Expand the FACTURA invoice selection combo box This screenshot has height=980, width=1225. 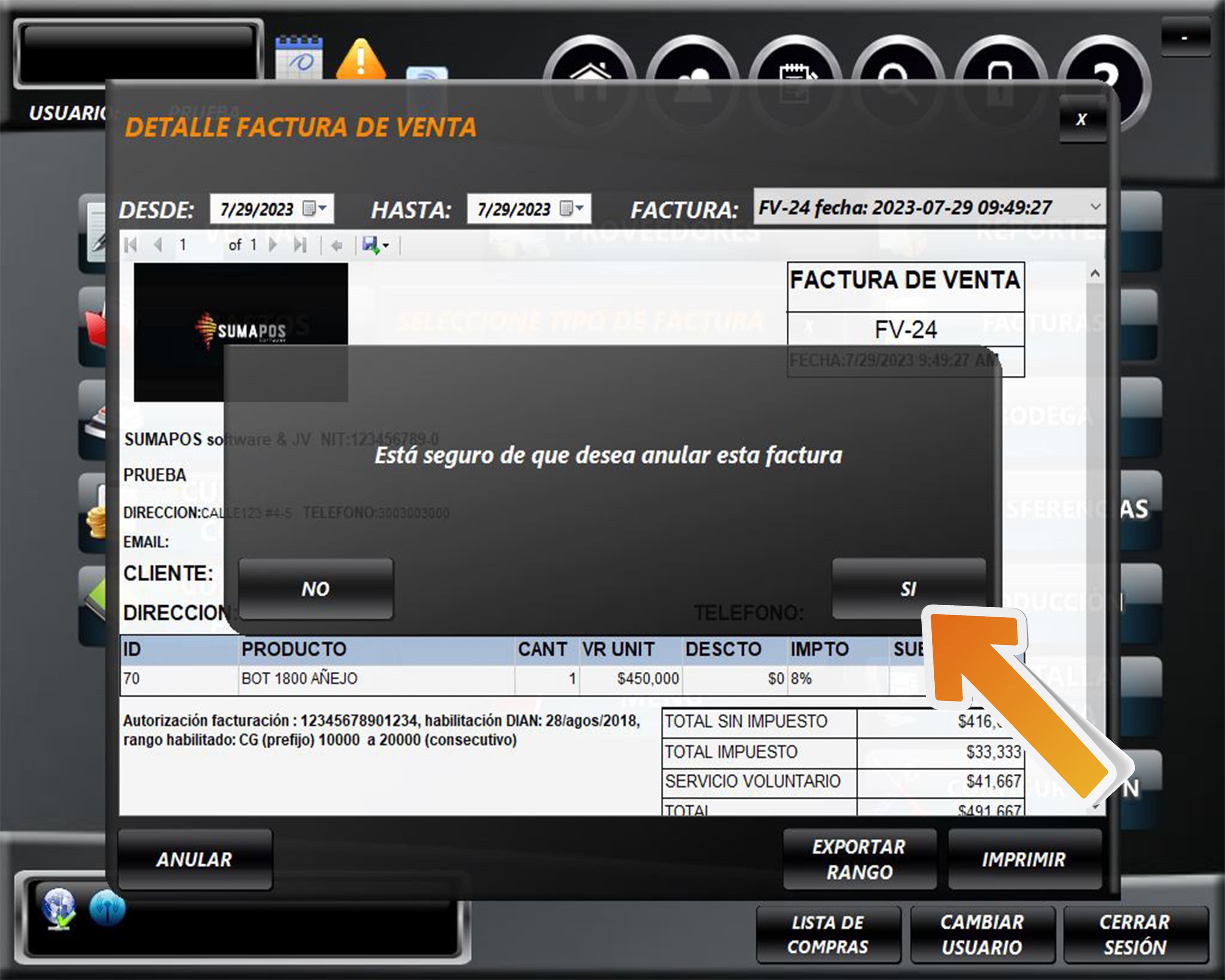1096,207
